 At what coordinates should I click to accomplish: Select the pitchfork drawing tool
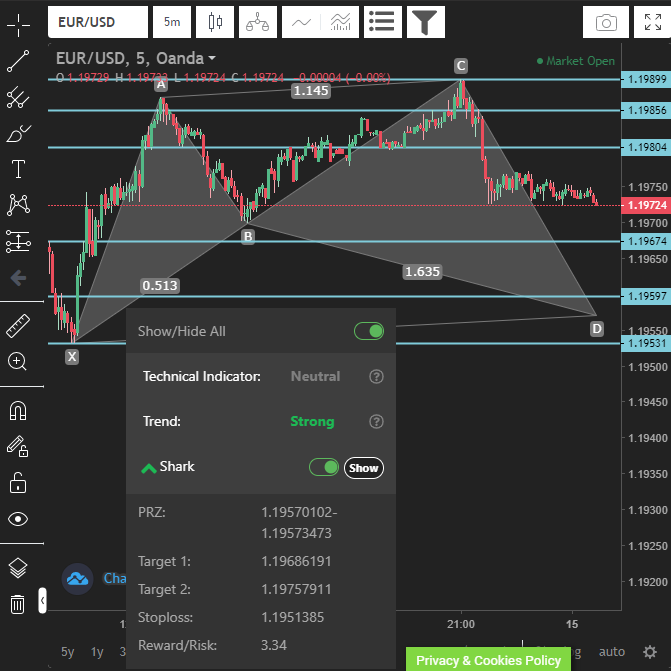(18, 97)
